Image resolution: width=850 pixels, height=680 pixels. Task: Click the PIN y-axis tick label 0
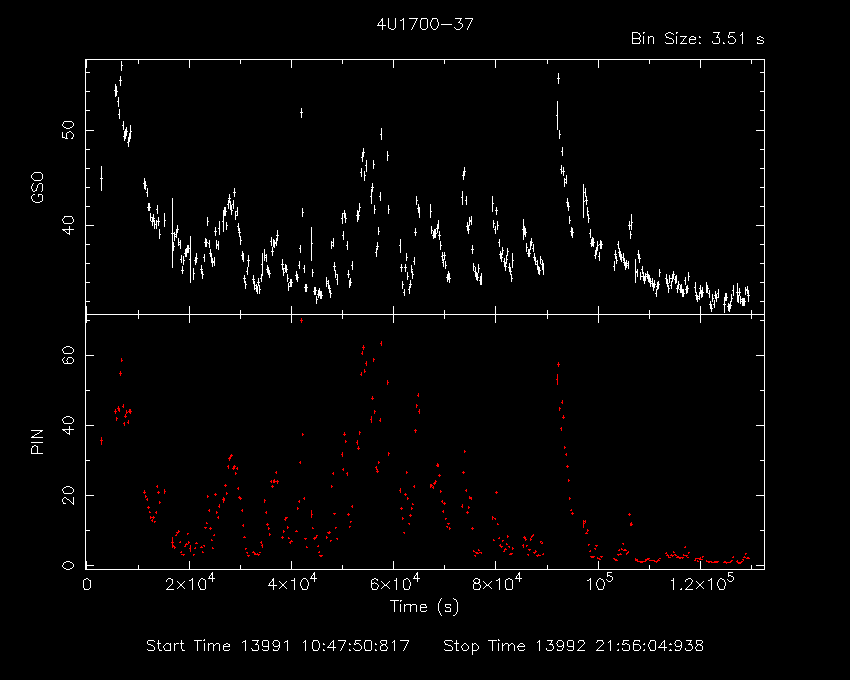click(x=68, y=566)
